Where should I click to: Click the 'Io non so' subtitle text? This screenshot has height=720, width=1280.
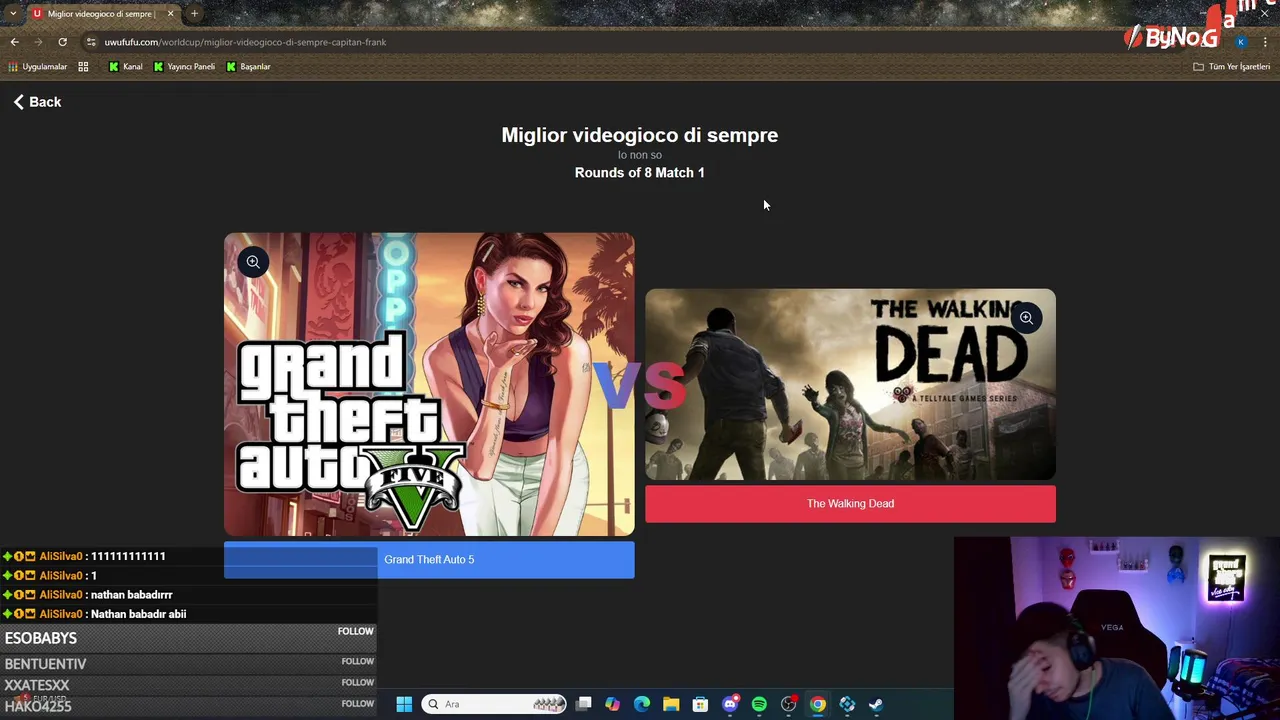640,155
